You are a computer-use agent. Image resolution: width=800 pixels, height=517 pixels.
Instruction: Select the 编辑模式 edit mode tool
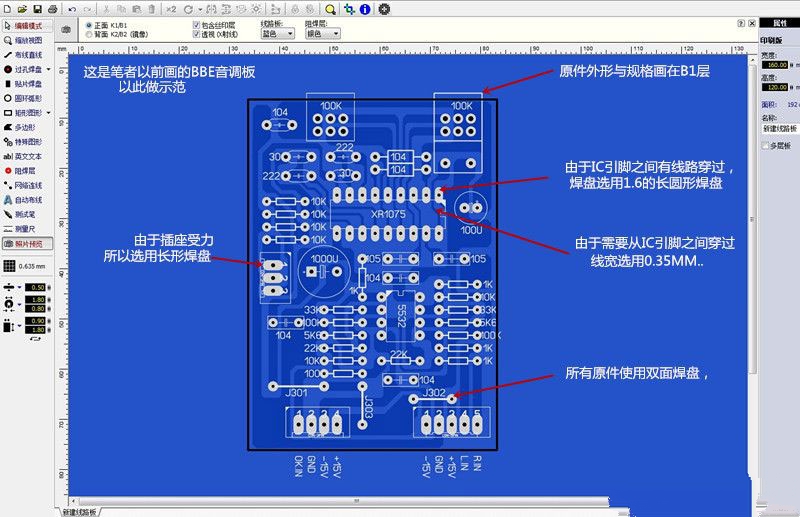click(28, 26)
